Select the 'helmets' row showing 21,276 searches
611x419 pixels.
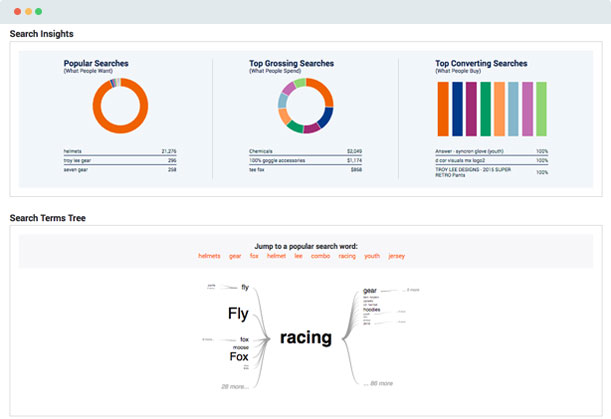pos(120,151)
